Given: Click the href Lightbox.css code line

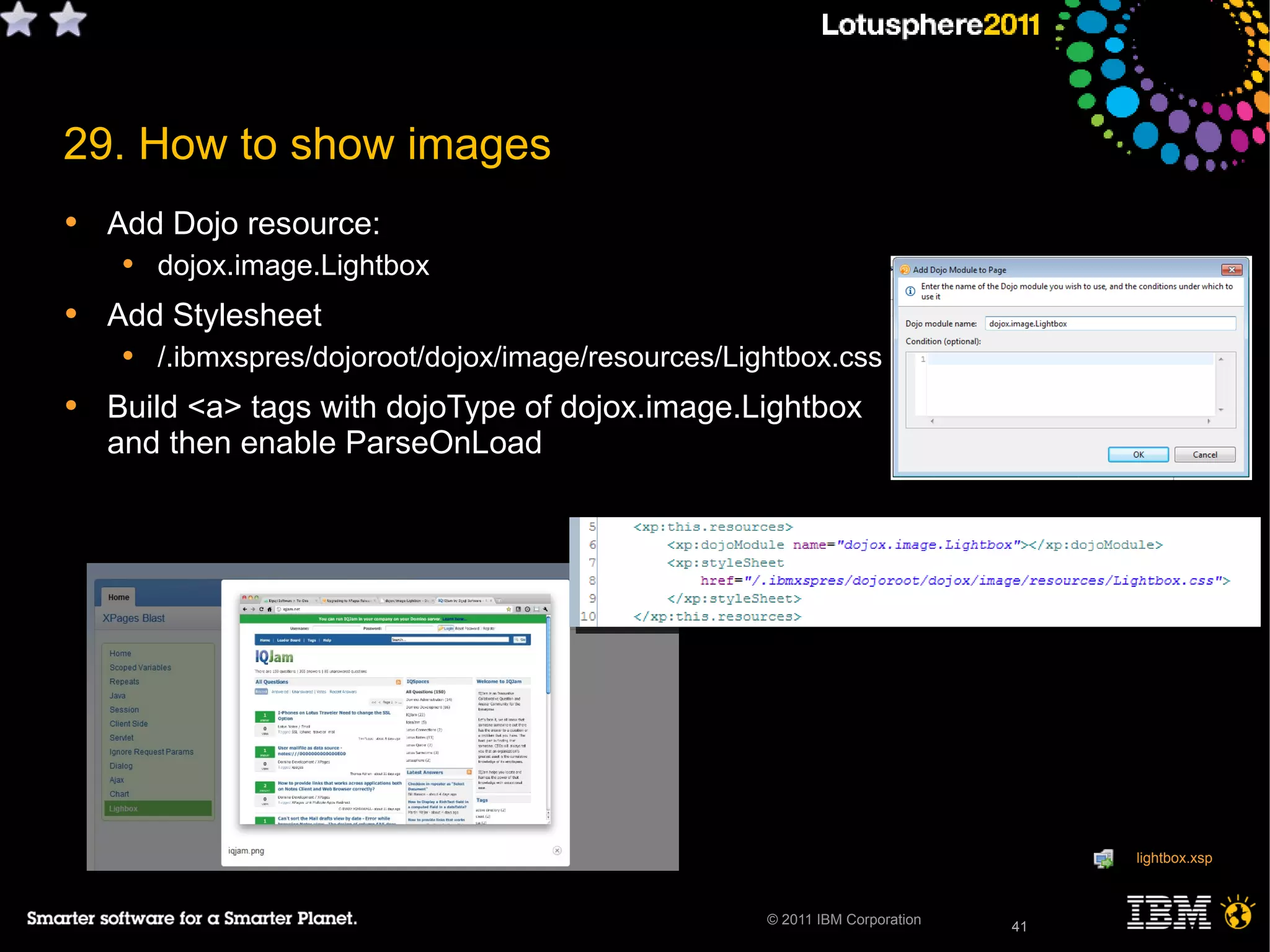Looking at the screenshot, I should pos(965,581).
